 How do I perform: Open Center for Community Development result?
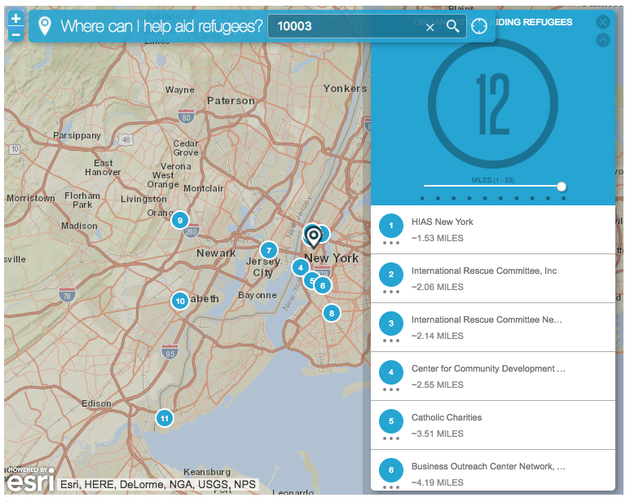(x=493, y=377)
